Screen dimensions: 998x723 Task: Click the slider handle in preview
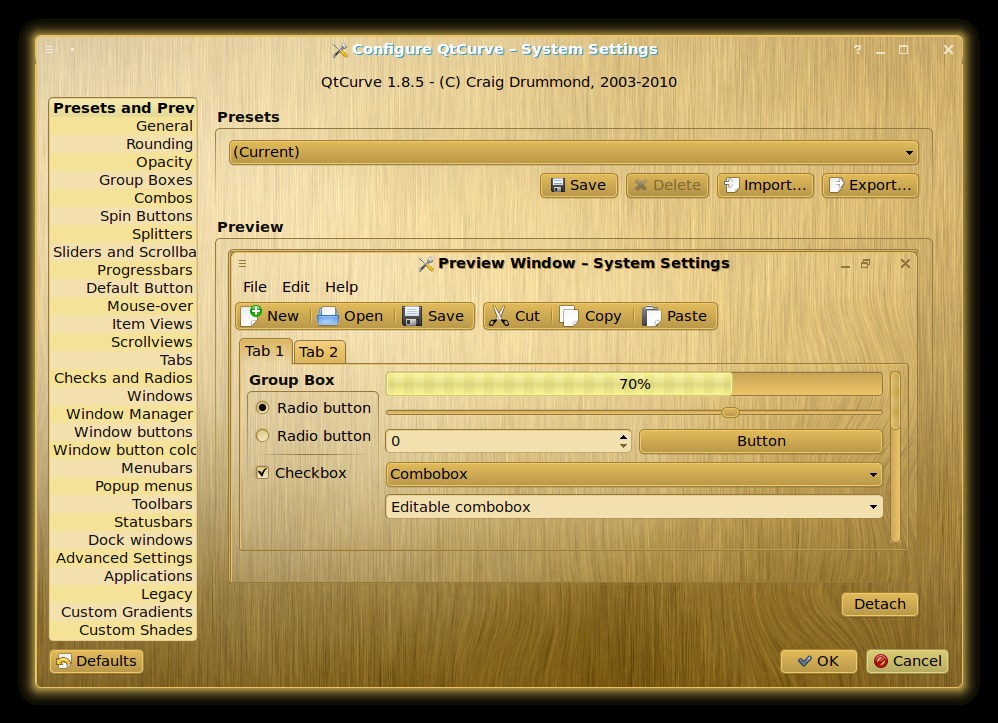(730, 412)
